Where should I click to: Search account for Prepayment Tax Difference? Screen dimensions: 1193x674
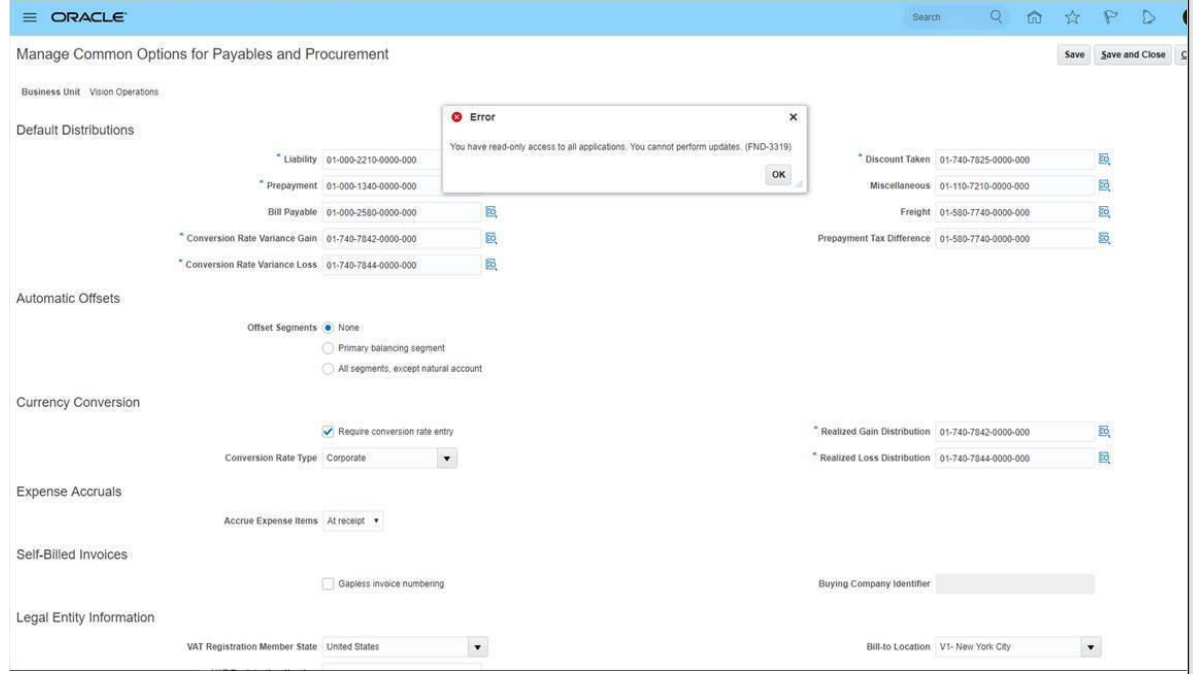point(1104,238)
